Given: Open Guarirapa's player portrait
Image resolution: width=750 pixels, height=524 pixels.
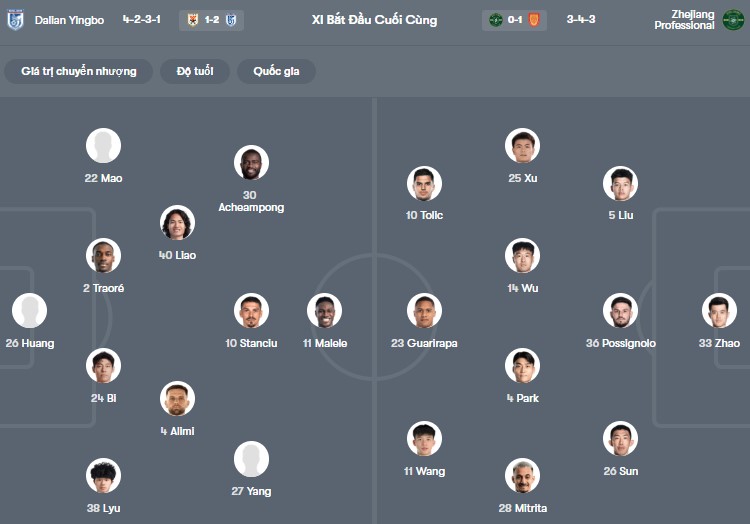Looking at the screenshot, I should (424, 311).
